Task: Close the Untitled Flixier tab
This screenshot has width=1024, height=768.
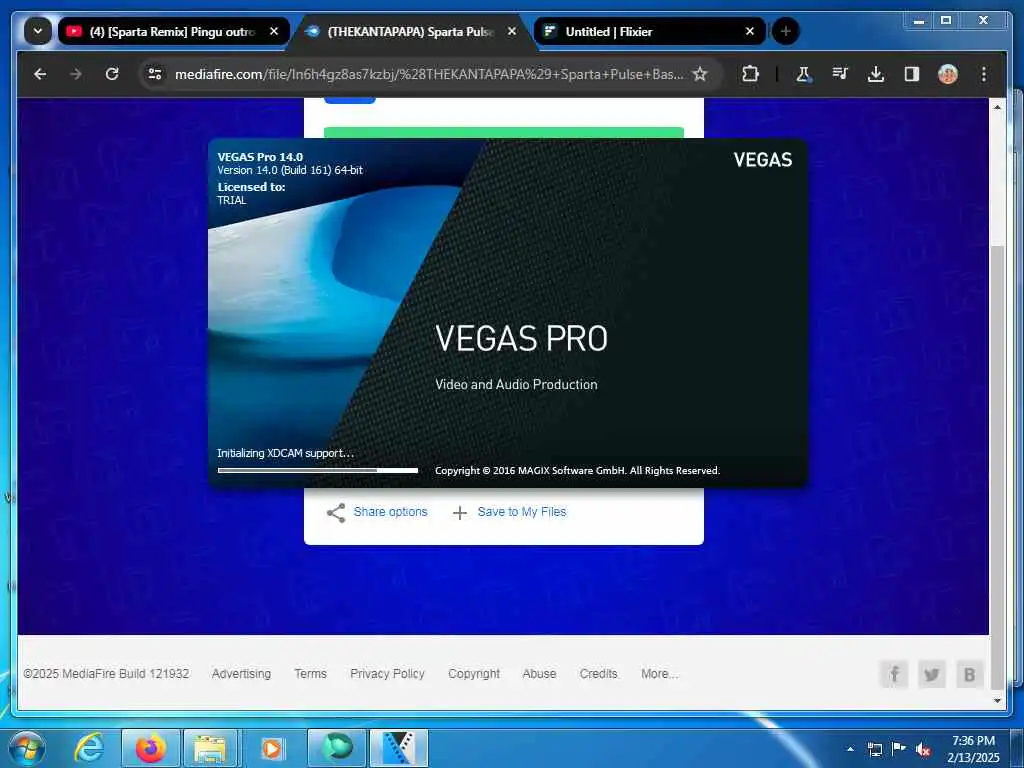Action: (750, 31)
